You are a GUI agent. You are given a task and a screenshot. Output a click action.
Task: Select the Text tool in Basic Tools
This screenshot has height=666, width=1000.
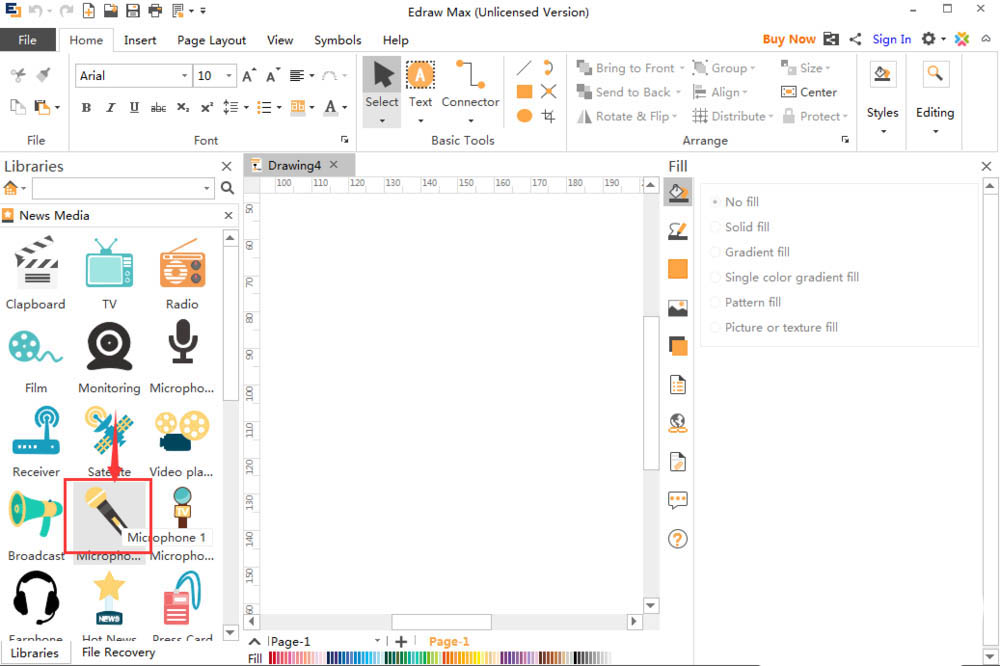coord(420,84)
